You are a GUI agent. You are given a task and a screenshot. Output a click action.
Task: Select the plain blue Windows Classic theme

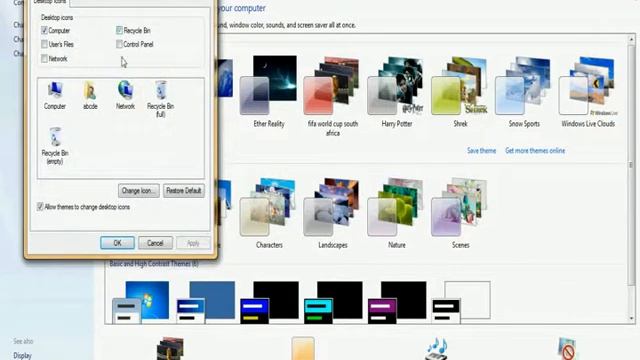point(205,302)
